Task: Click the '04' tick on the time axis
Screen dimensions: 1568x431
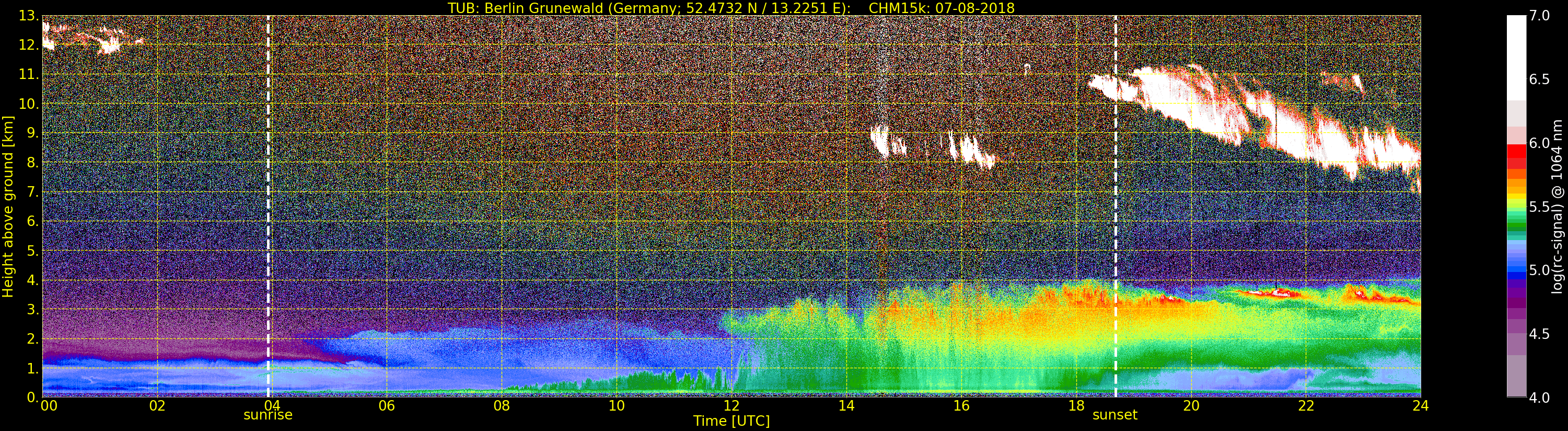Action: [272, 406]
